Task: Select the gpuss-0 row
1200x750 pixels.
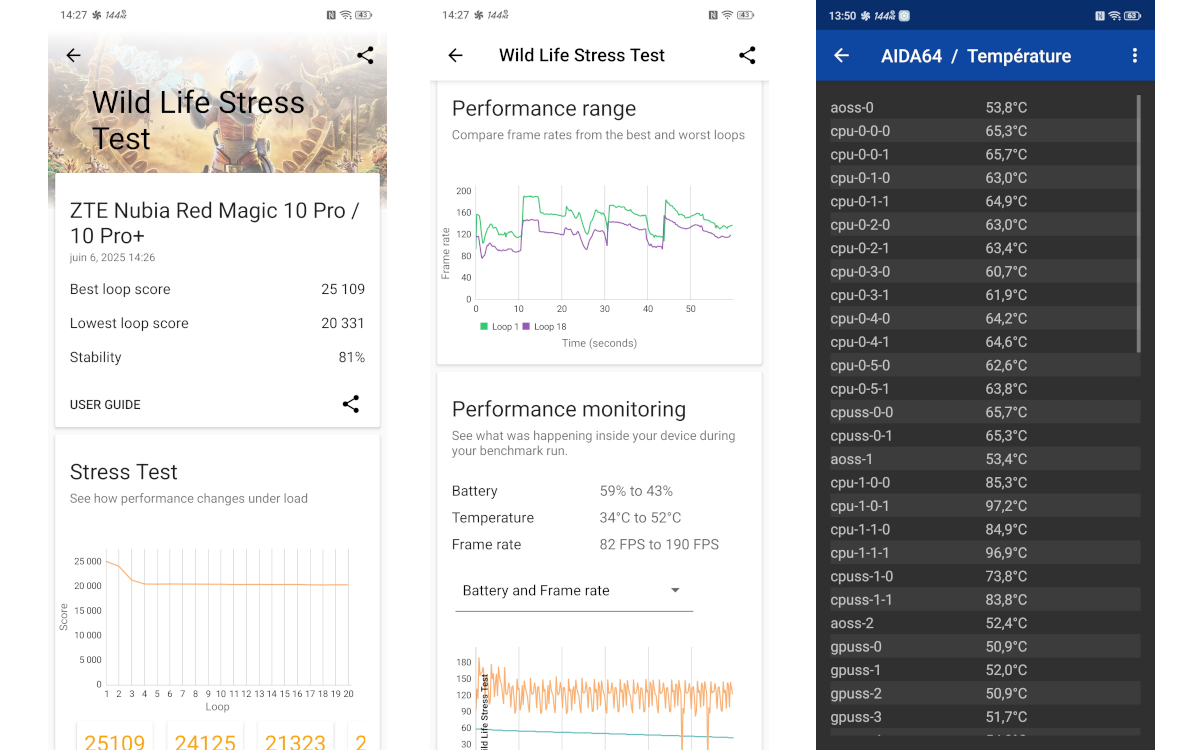Action: point(983,647)
